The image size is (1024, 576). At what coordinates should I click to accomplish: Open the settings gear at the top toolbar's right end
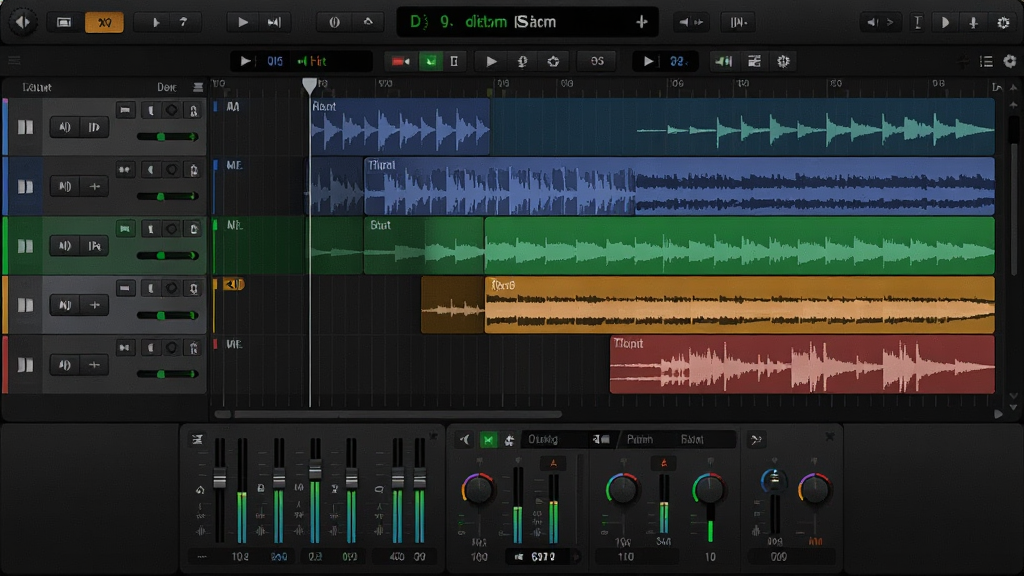pyautogui.click(x=1004, y=22)
